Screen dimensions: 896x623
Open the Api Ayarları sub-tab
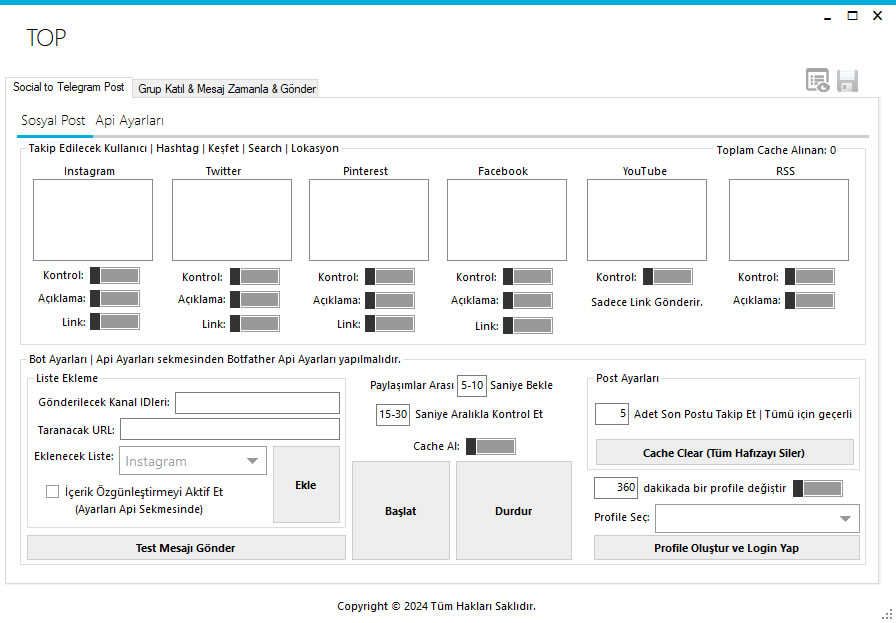click(x=130, y=121)
